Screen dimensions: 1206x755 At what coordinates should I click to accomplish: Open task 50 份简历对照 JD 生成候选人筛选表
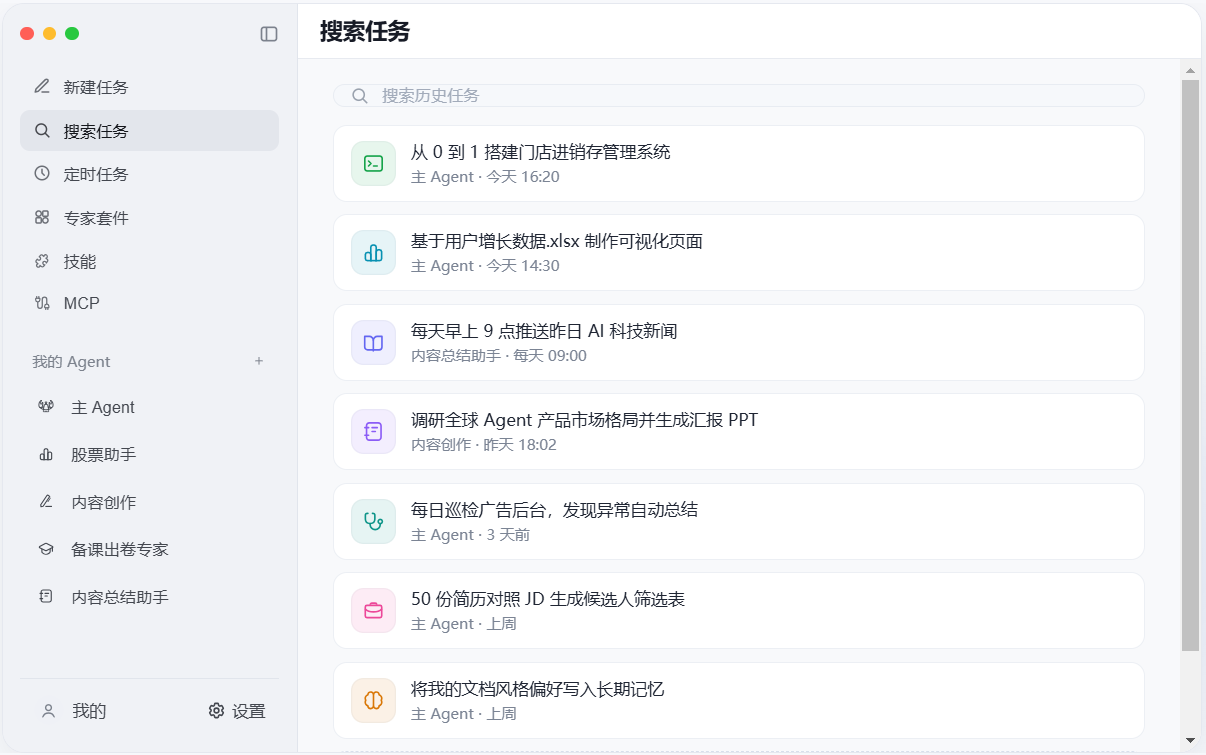coord(739,611)
